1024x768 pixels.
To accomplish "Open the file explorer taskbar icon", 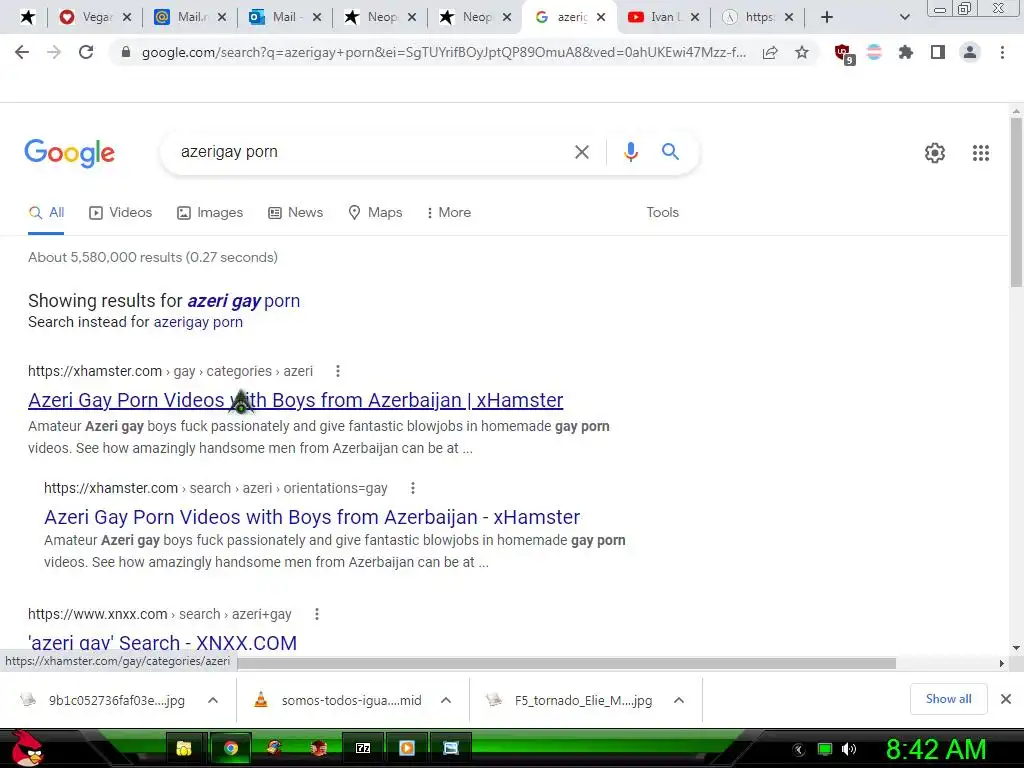I will coord(184,748).
